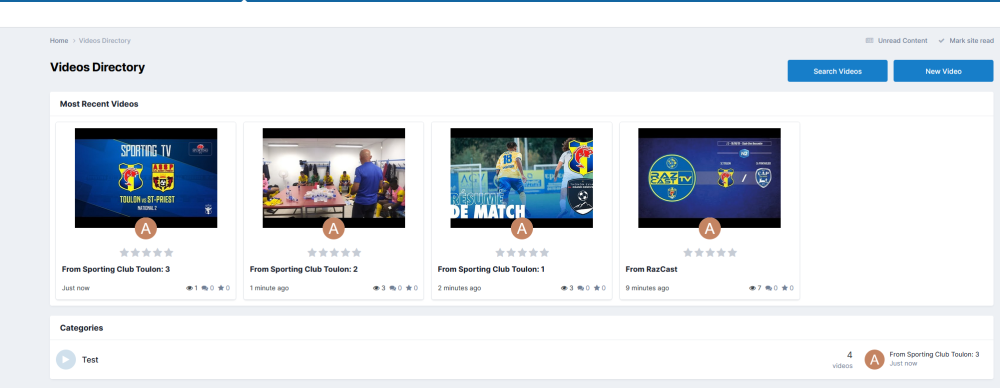Click comments icon on Sporting Club Toulon: 1
Image resolution: width=1000 pixels, height=388 pixels.
[x=580, y=288]
